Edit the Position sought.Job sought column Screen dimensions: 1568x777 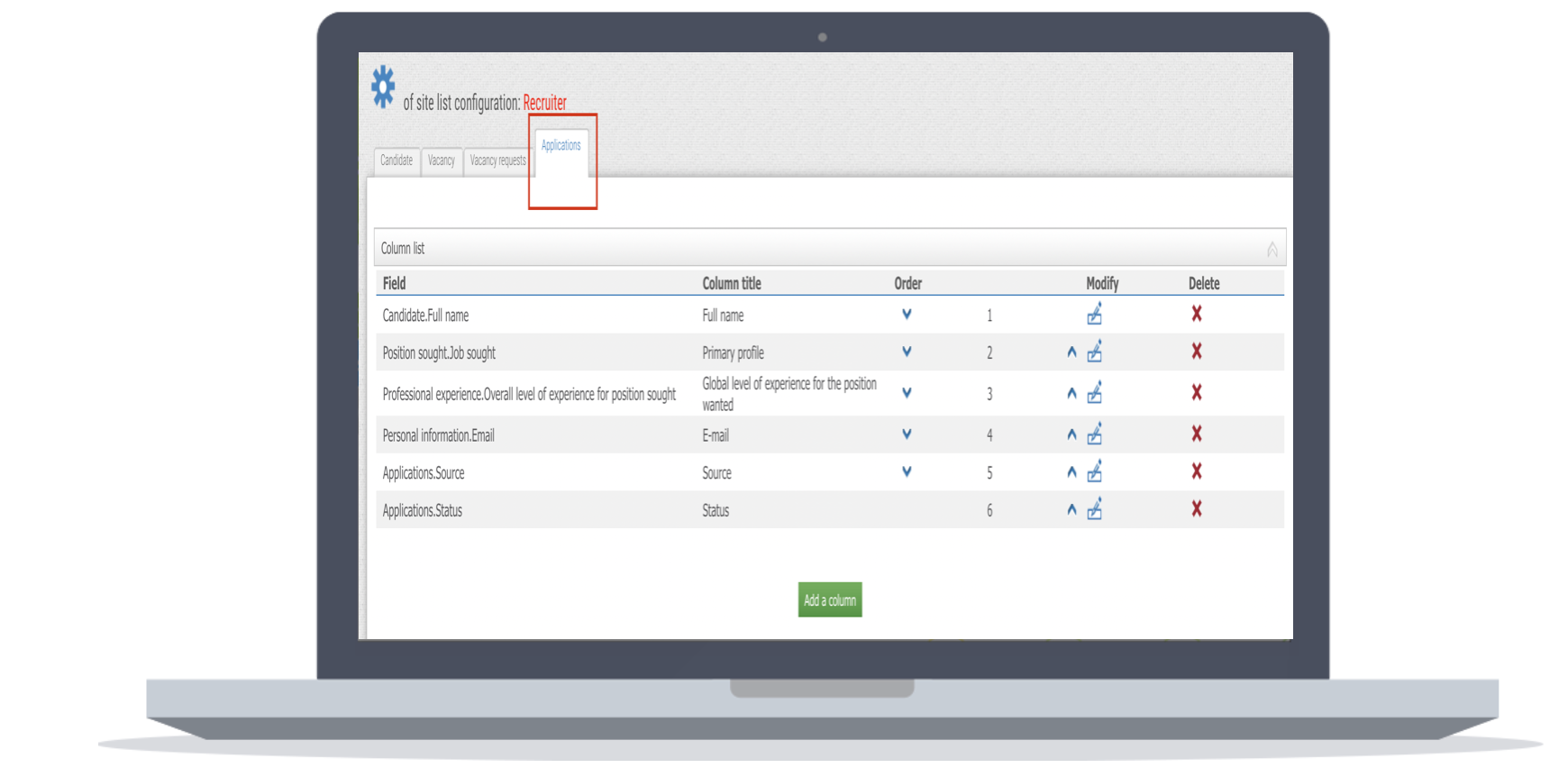tap(1094, 352)
